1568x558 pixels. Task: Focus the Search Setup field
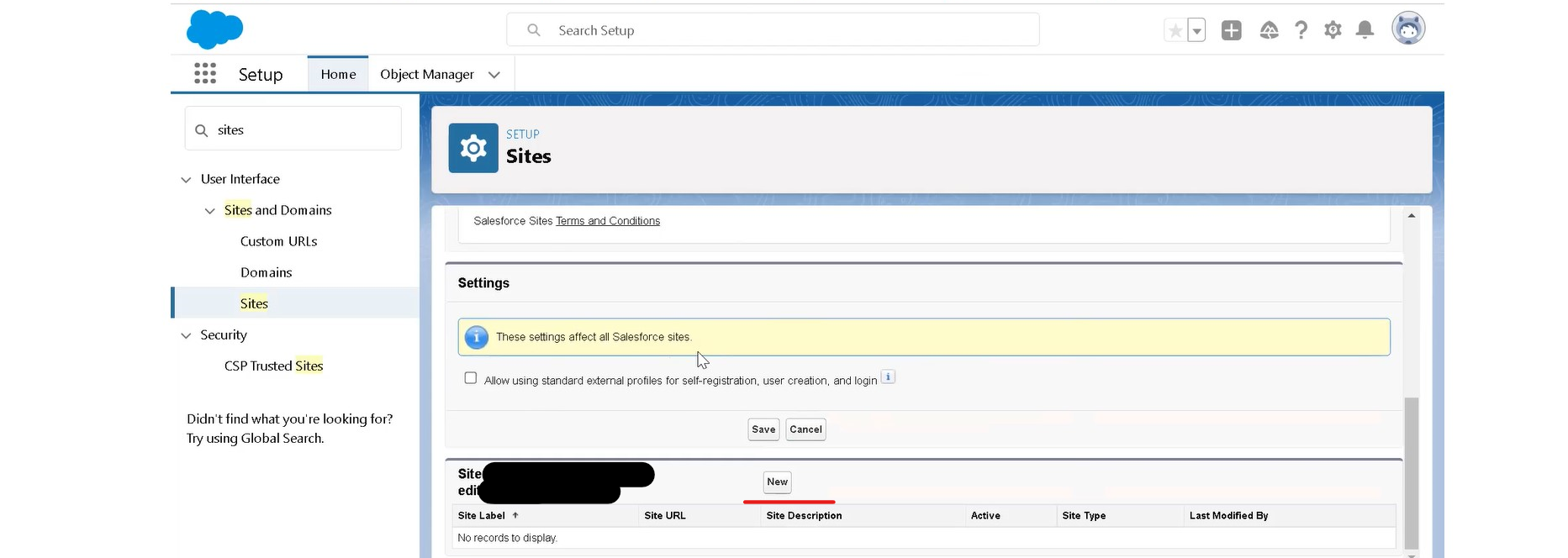pyautogui.click(x=773, y=30)
